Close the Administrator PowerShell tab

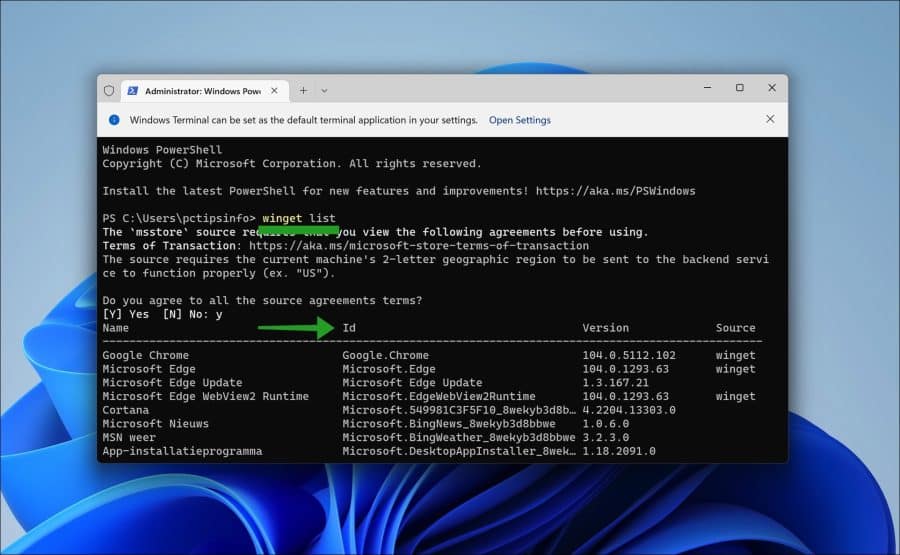[274, 91]
